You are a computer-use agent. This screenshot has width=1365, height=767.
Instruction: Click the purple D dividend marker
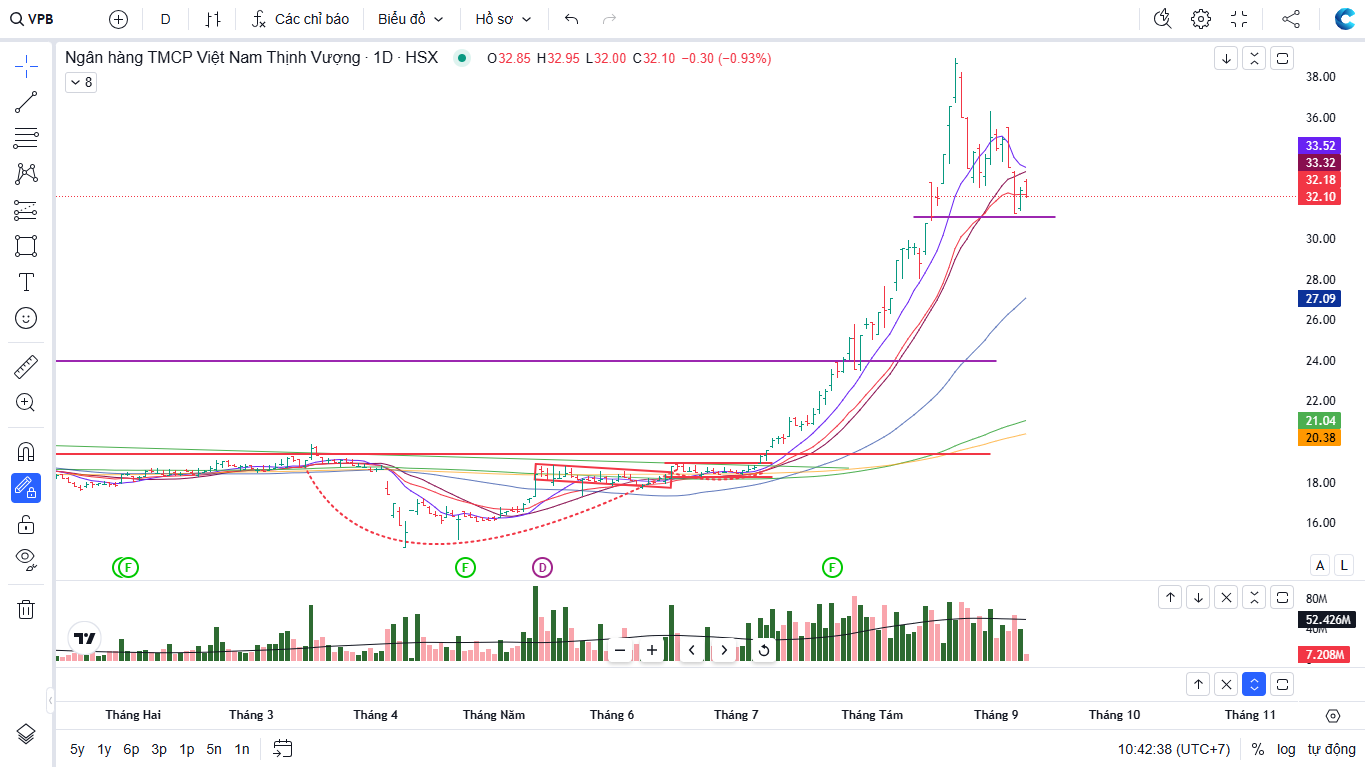point(542,568)
